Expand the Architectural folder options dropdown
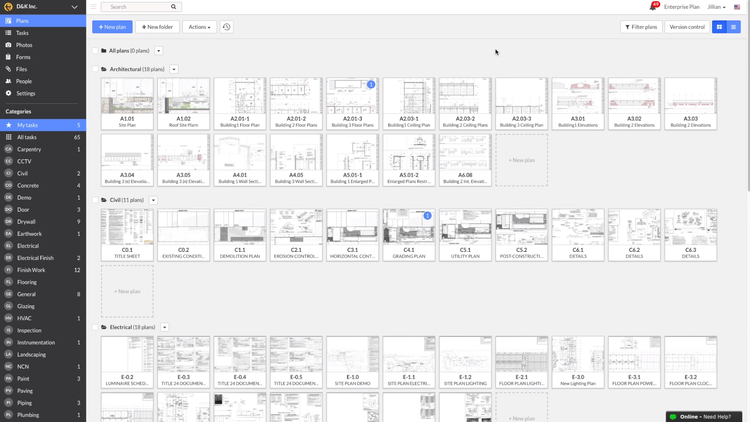This screenshot has height=422, width=750. pyautogui.click(x=174, y=69)
